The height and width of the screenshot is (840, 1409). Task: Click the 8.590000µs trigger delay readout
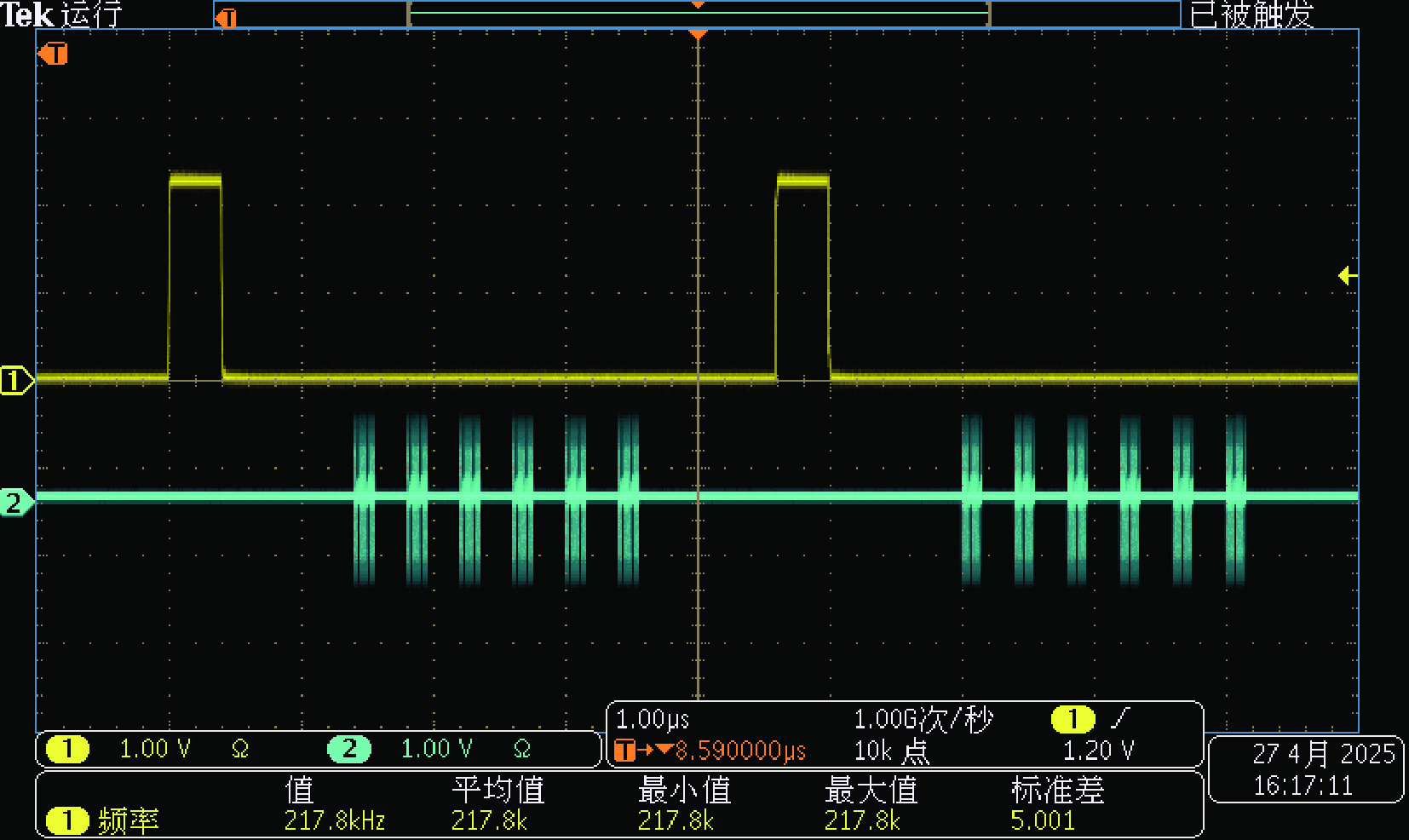739,751
